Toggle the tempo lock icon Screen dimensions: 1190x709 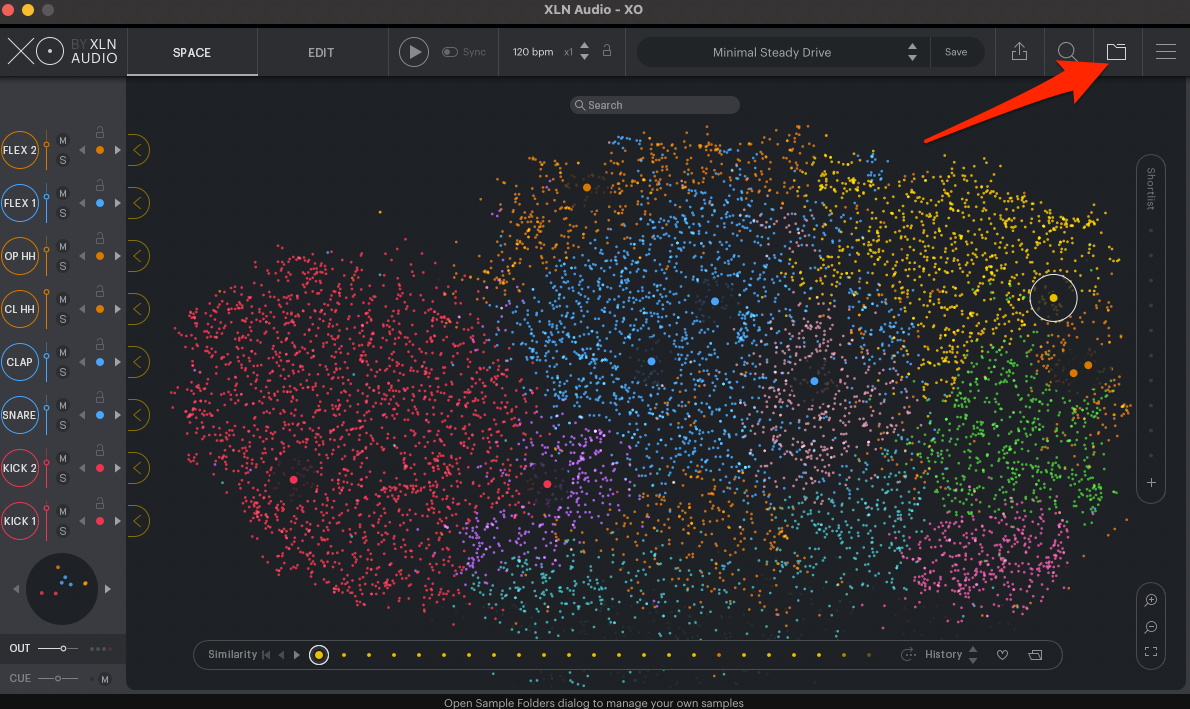point(606,52)
